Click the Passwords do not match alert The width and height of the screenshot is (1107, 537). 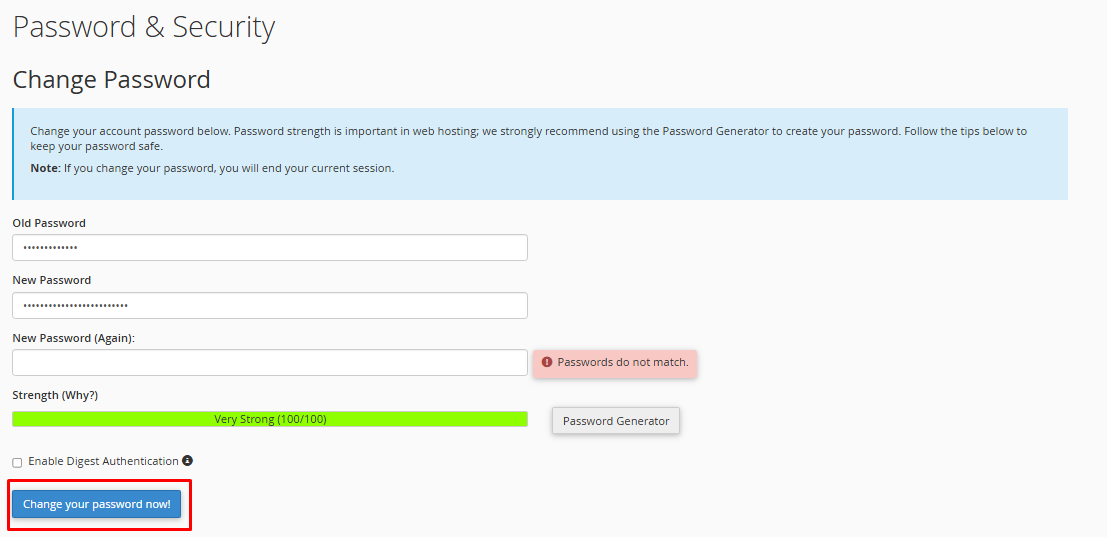coord(615,363)
